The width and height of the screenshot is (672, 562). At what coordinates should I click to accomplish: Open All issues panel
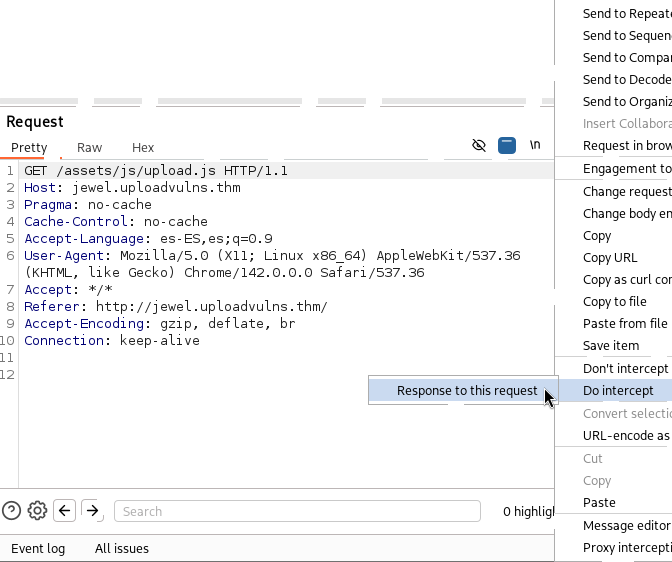[122, 548]
